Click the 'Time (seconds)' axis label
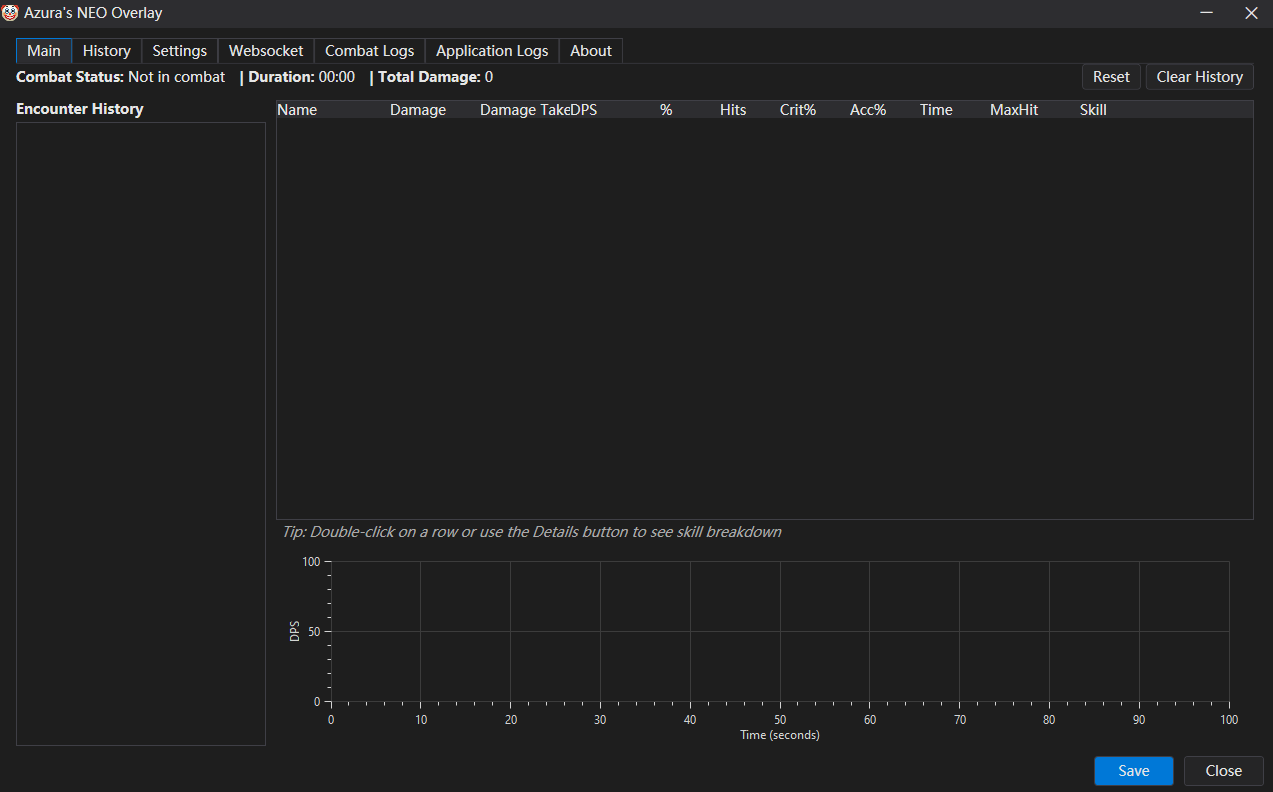Viewport: 1273px width, 792px height. [x=780, y=735]
